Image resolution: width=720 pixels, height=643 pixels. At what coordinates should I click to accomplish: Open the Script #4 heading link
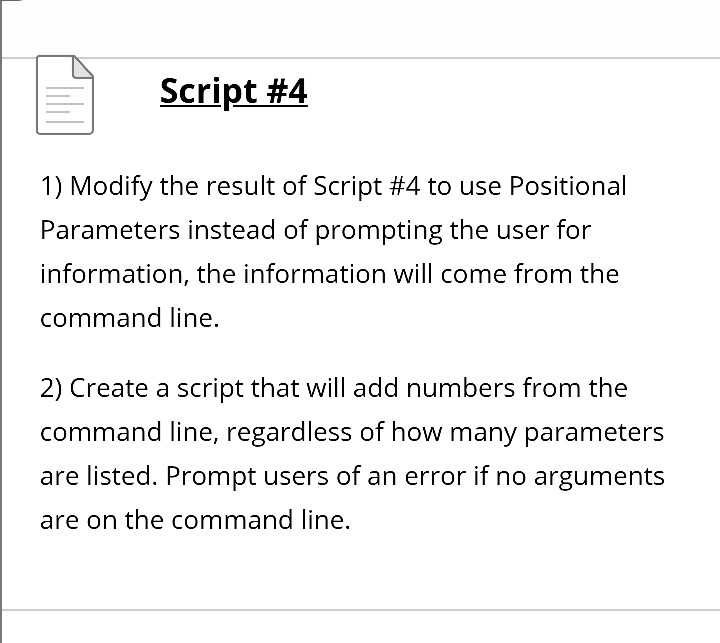[233, 91]
